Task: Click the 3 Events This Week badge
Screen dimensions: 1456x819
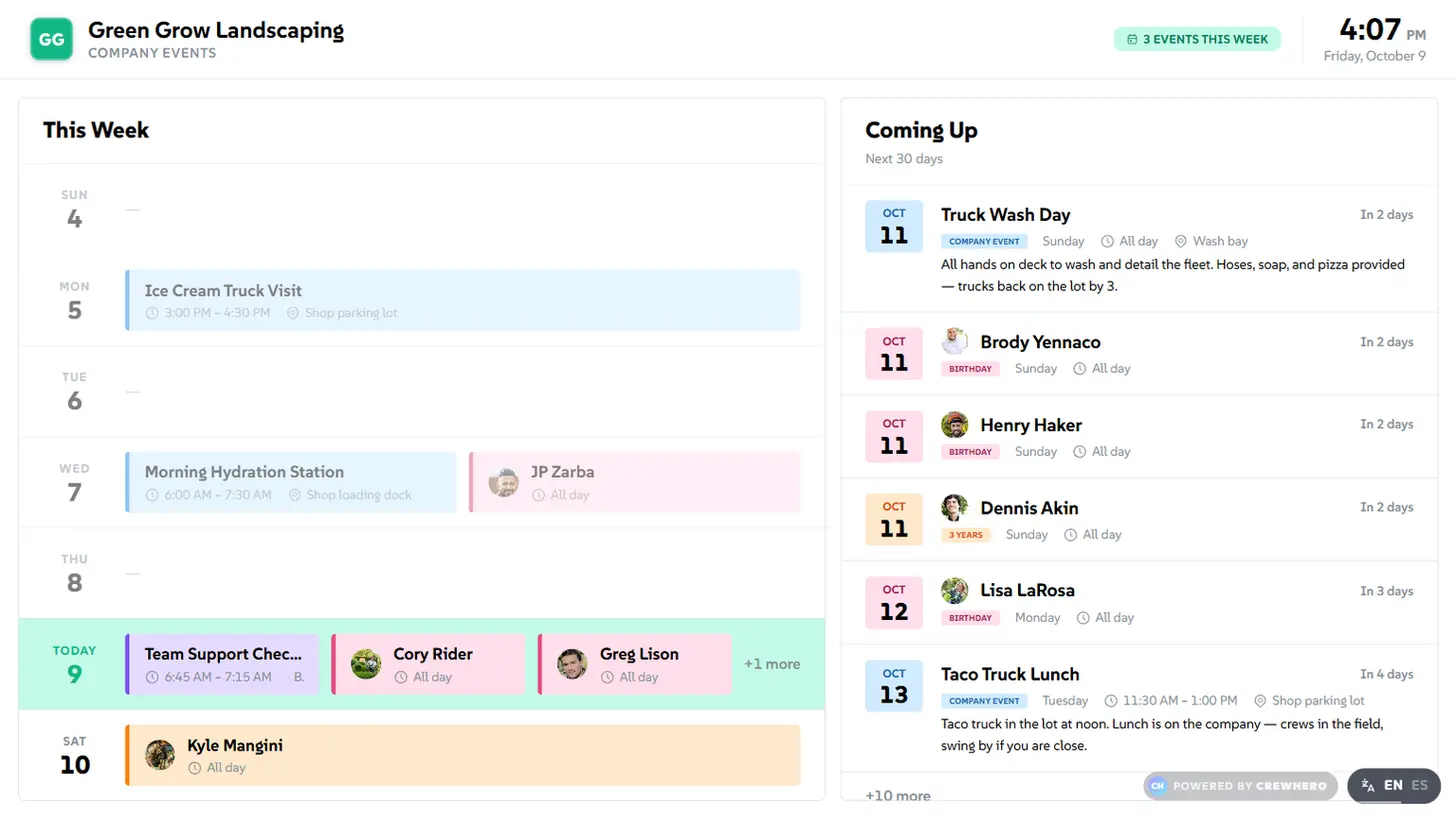Action: 1197,39
